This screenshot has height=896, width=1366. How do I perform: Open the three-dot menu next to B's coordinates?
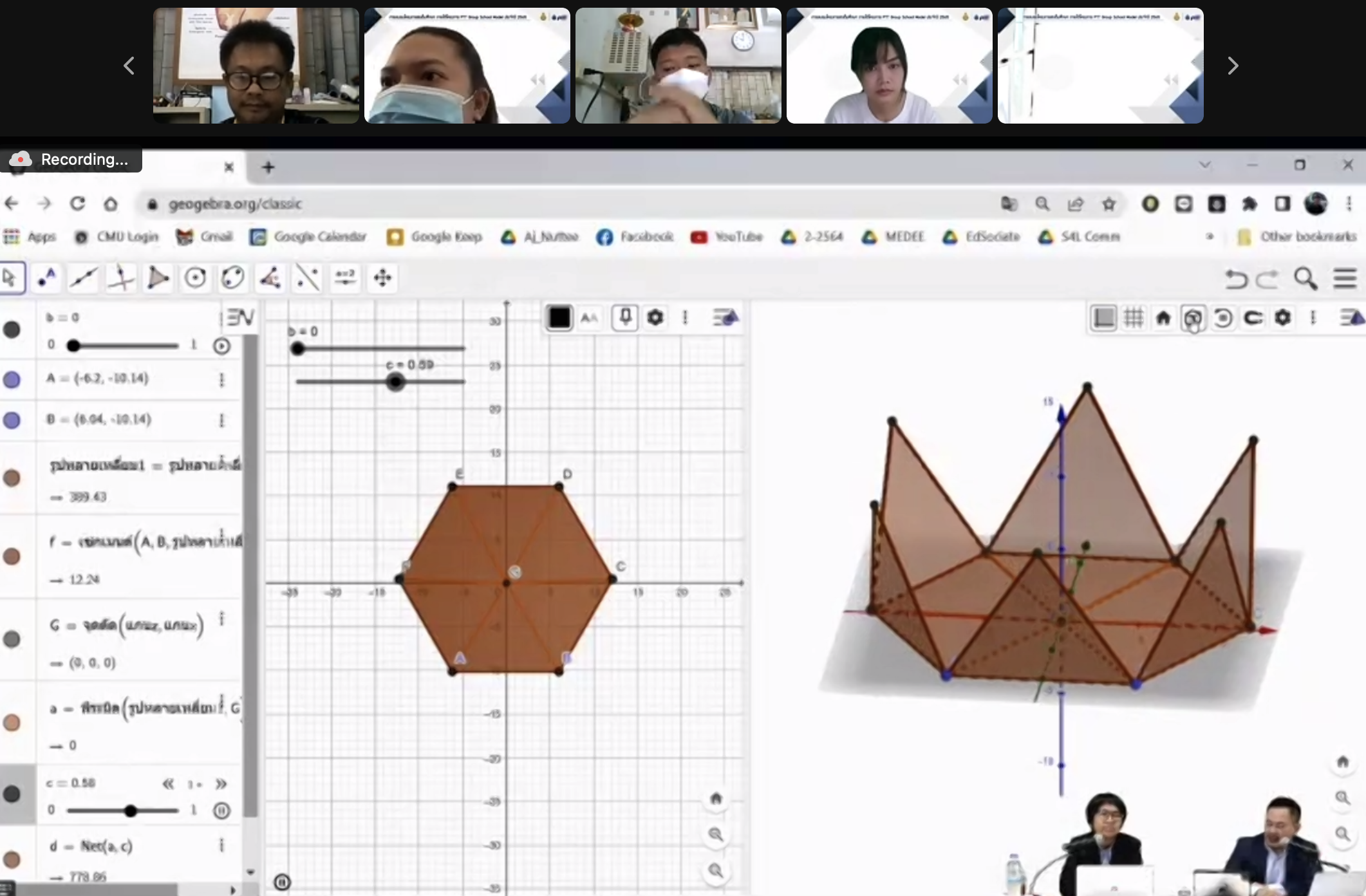[x=222, y=420]
